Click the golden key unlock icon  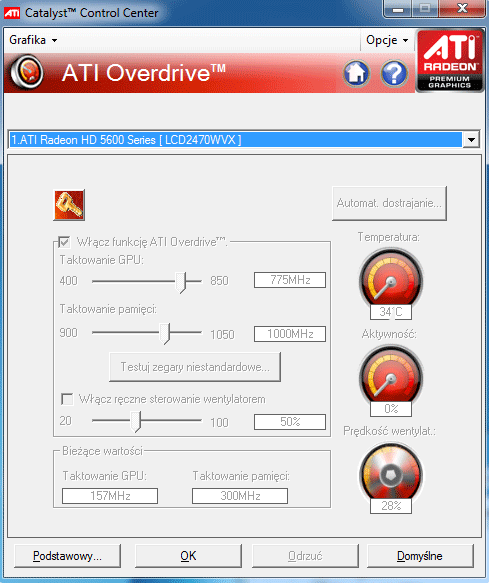tap(69, 205)
